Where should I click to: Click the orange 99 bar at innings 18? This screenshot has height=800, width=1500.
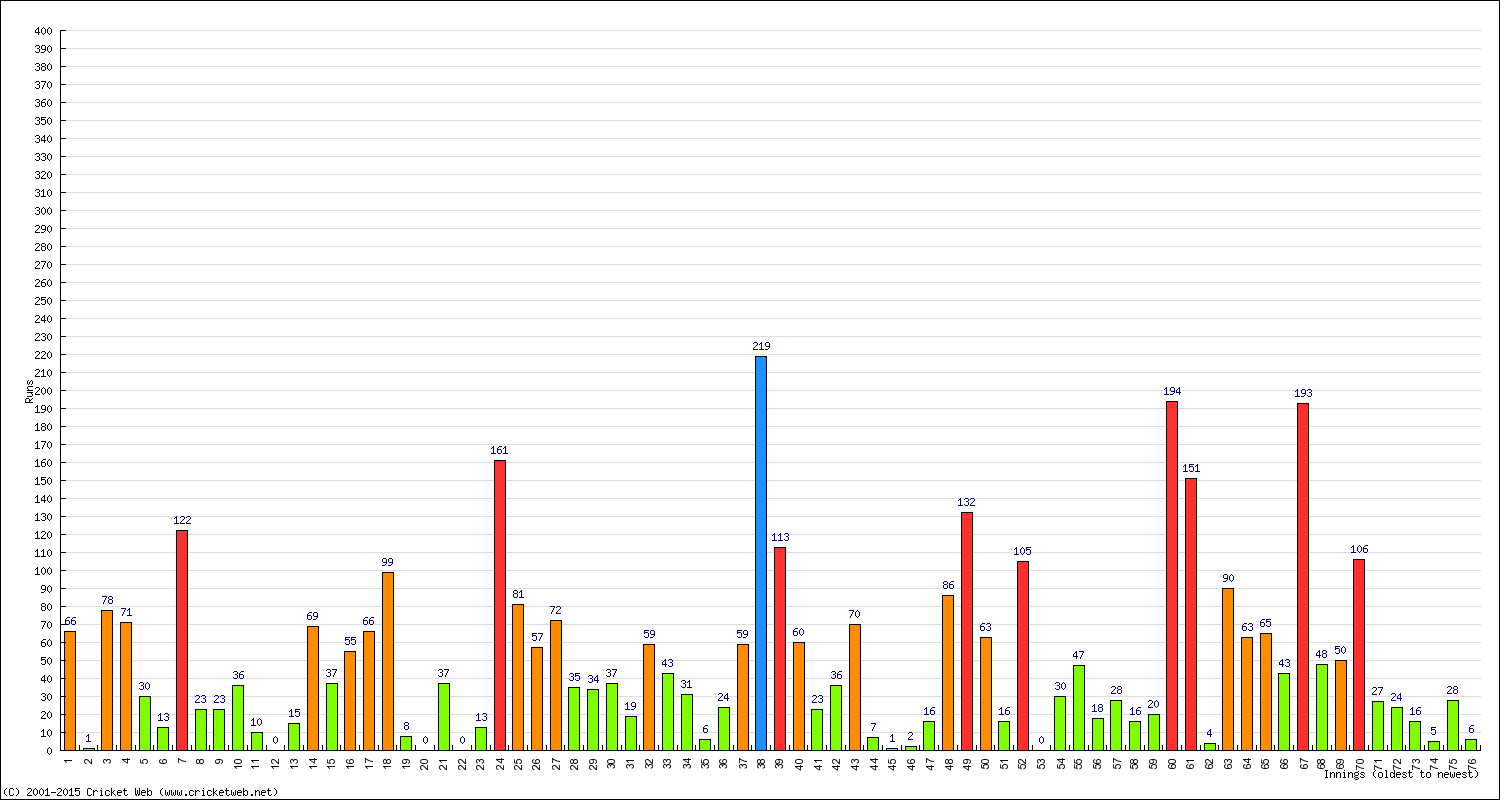388,661
